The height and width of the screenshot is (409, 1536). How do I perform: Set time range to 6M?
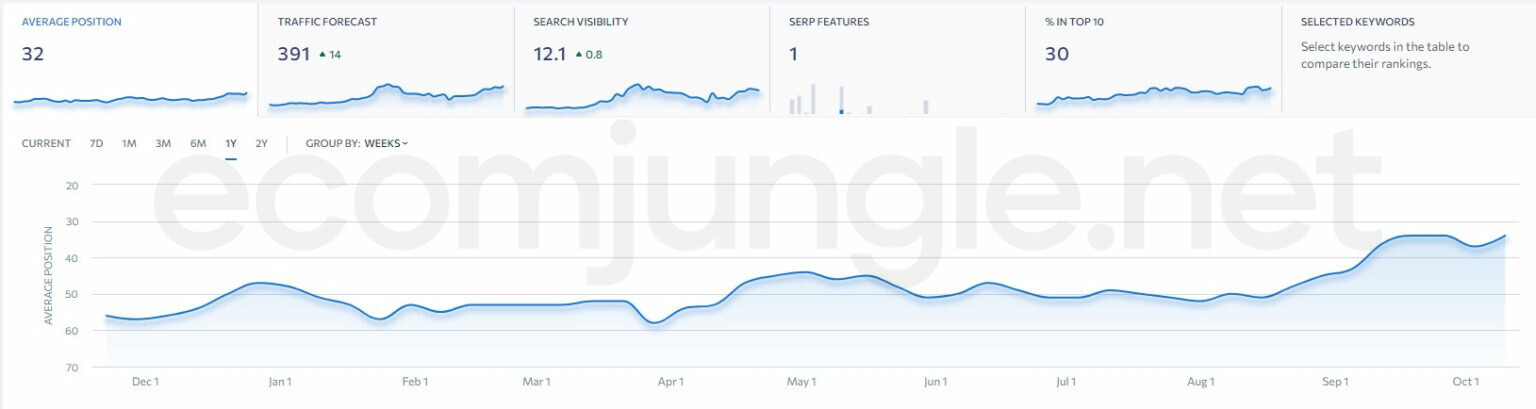tap(198, 144)
